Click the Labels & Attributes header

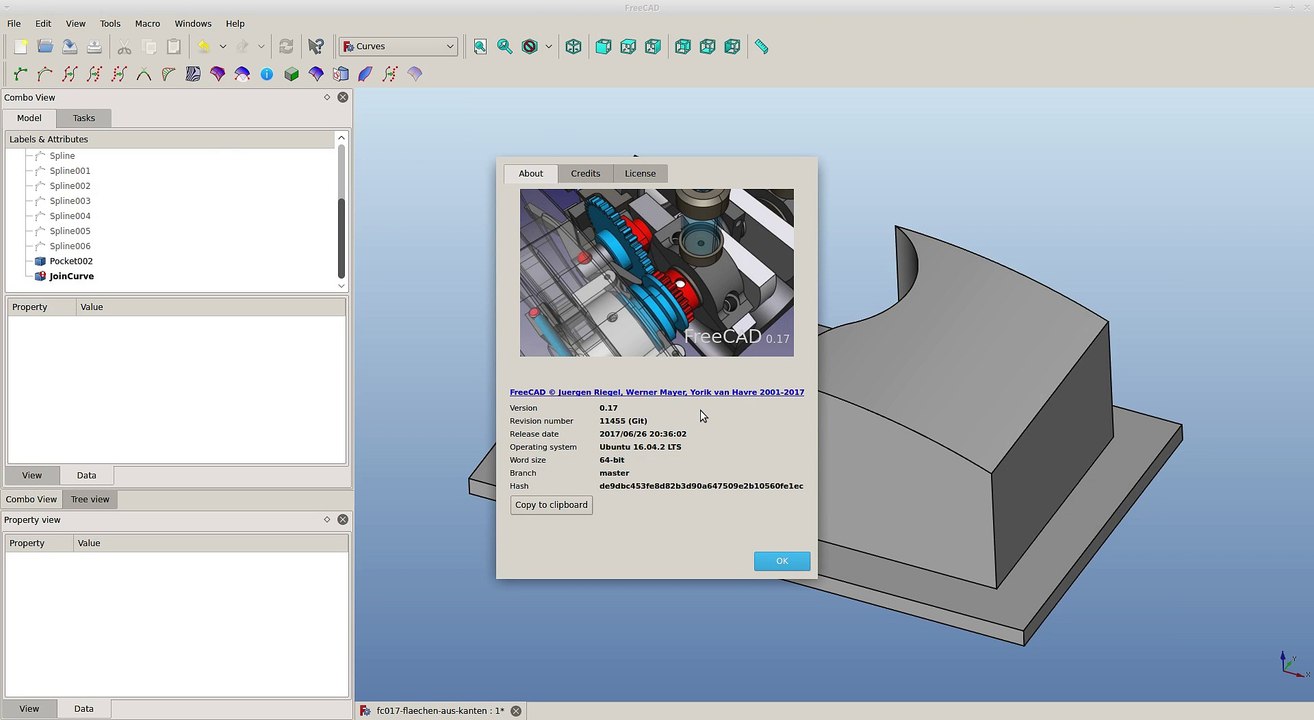(x=169, y=139)
